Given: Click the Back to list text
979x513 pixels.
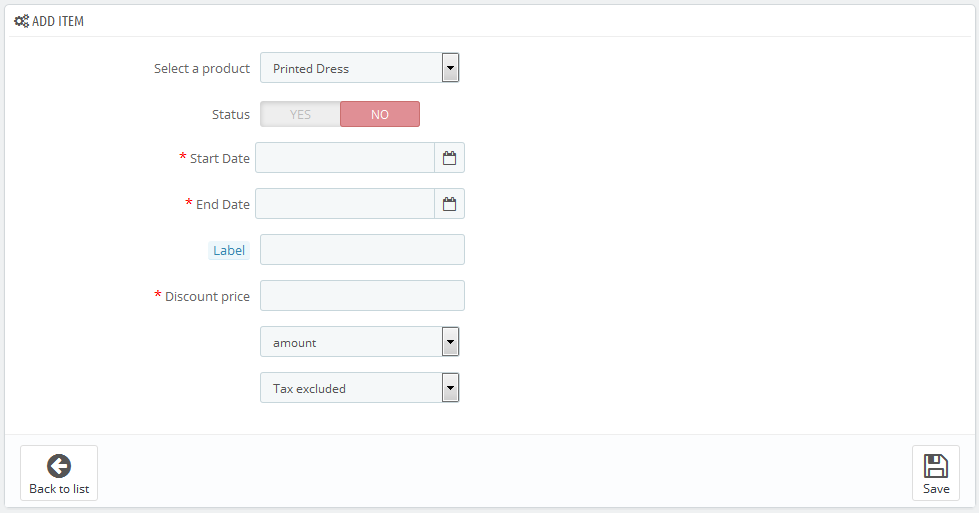Looking at the screenshot, I should pos(59,489).
